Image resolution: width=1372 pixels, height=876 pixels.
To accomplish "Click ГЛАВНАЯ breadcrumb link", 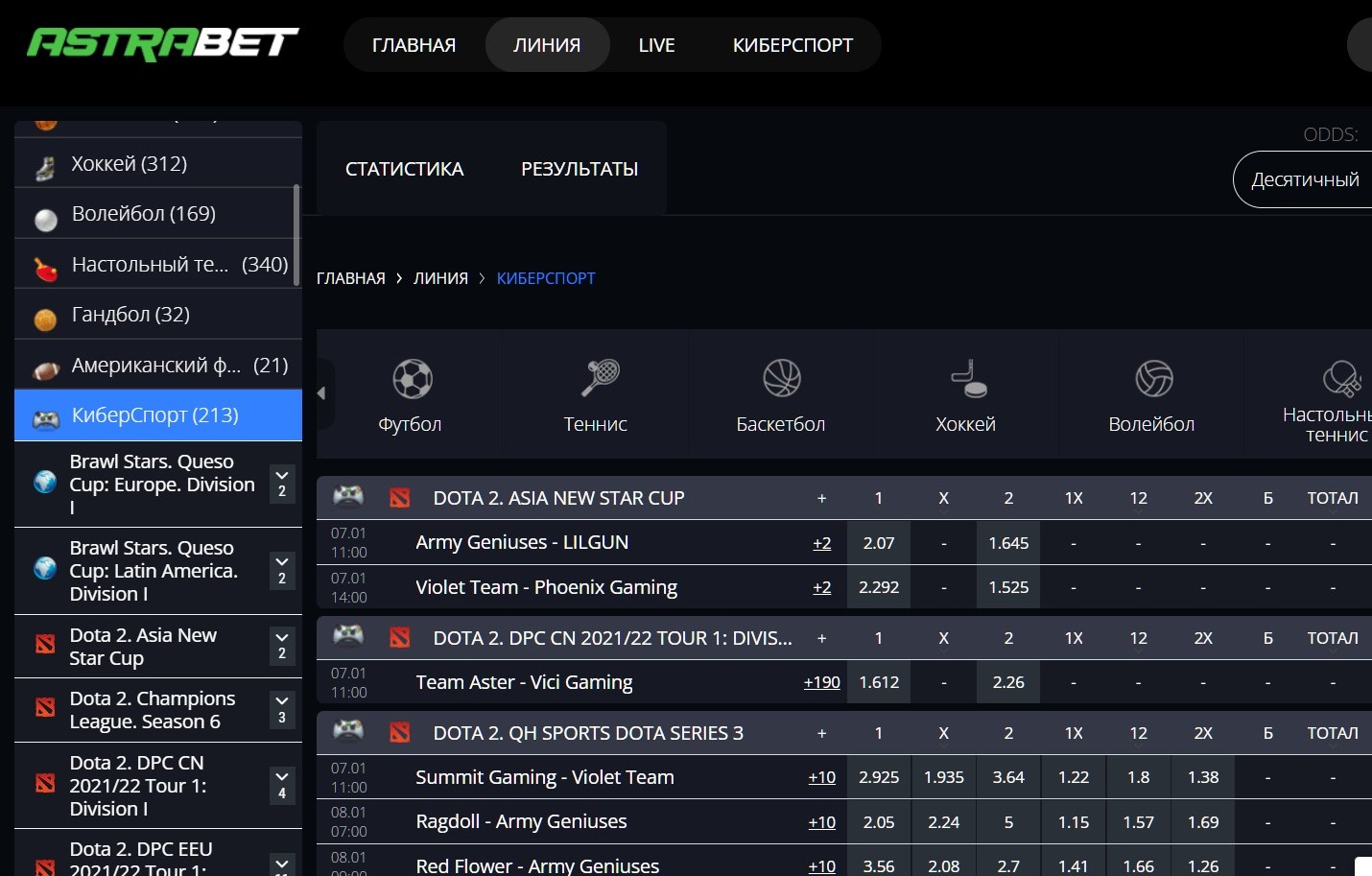I will [x=351, y=278].
